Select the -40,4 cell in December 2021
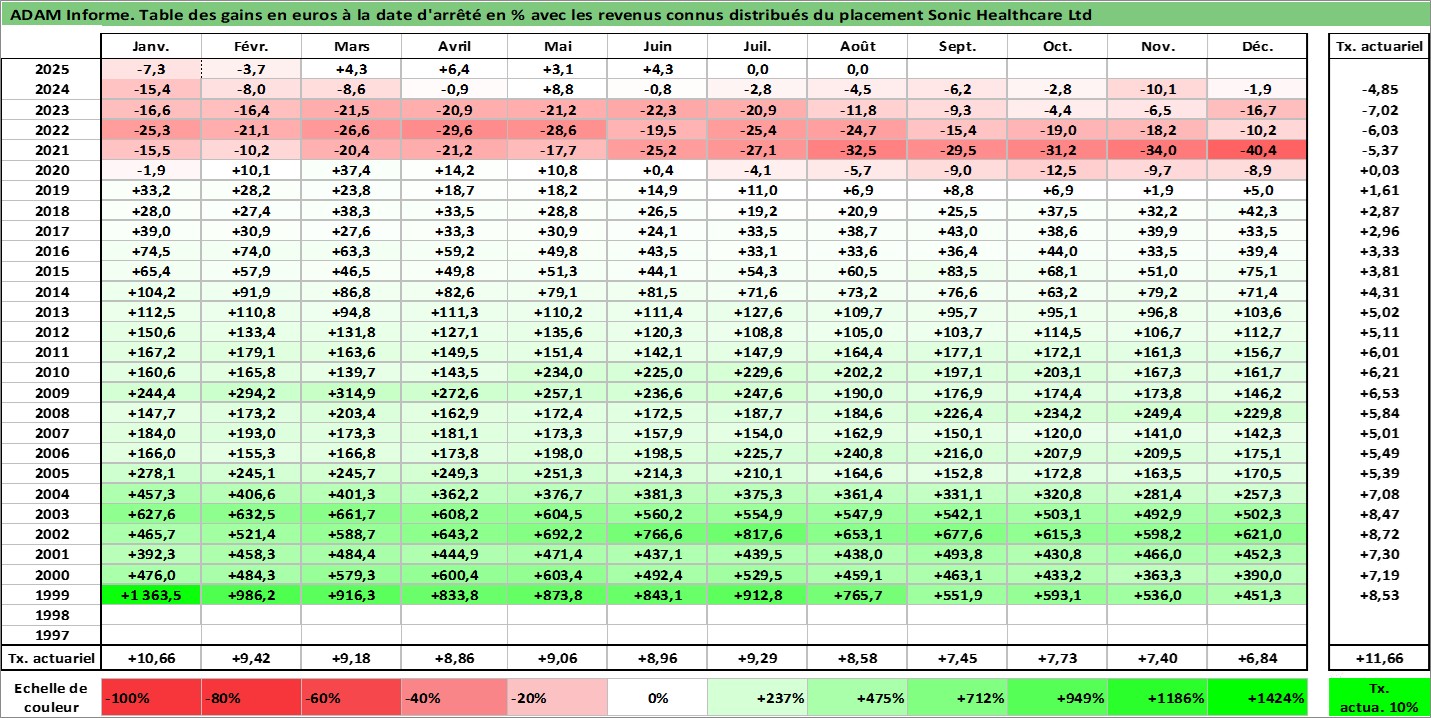Image resolution: width=1431 pixels, height=718 pixels. tap(1258, 150)
